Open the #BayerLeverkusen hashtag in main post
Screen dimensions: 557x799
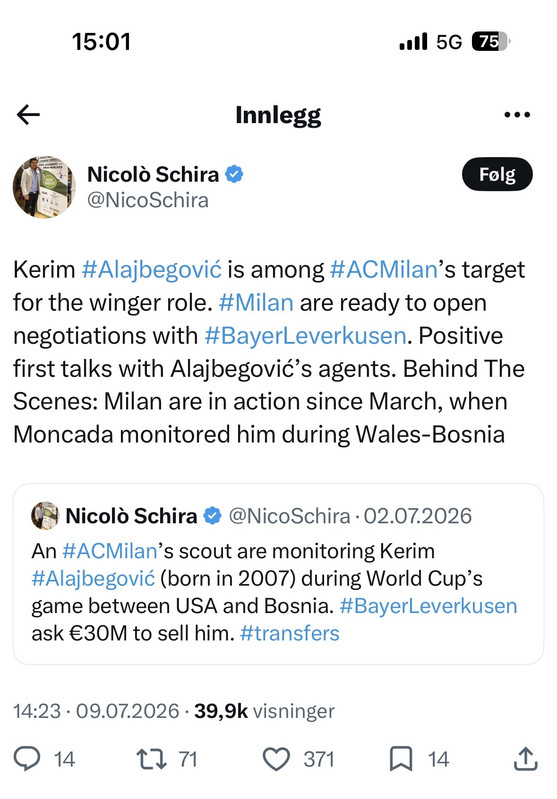click(305, 336)
